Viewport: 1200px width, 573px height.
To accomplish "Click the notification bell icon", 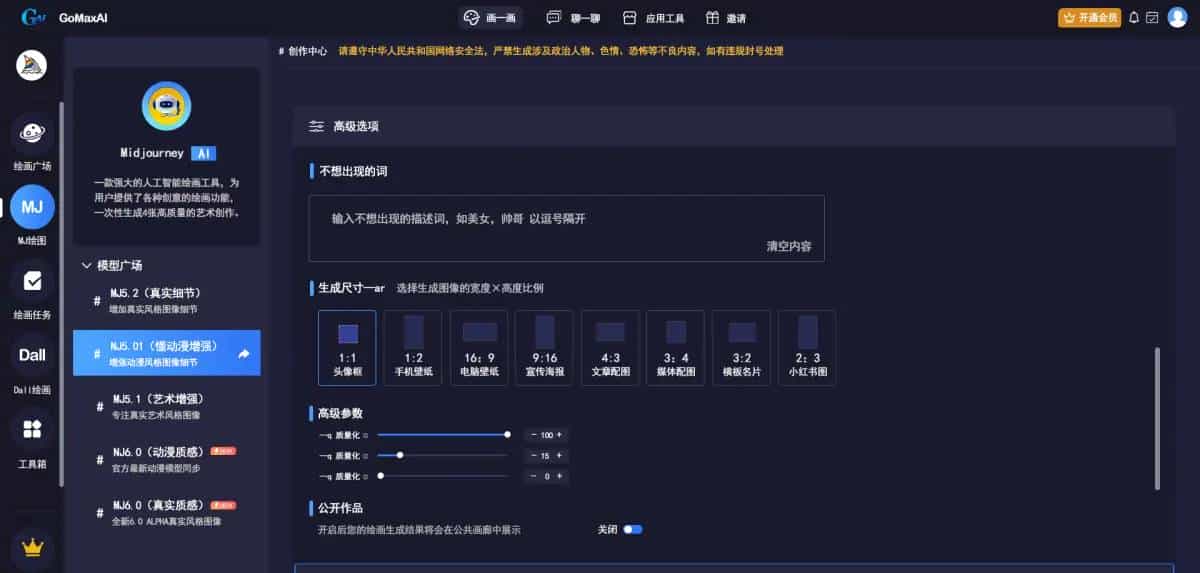I will 1133,17.
